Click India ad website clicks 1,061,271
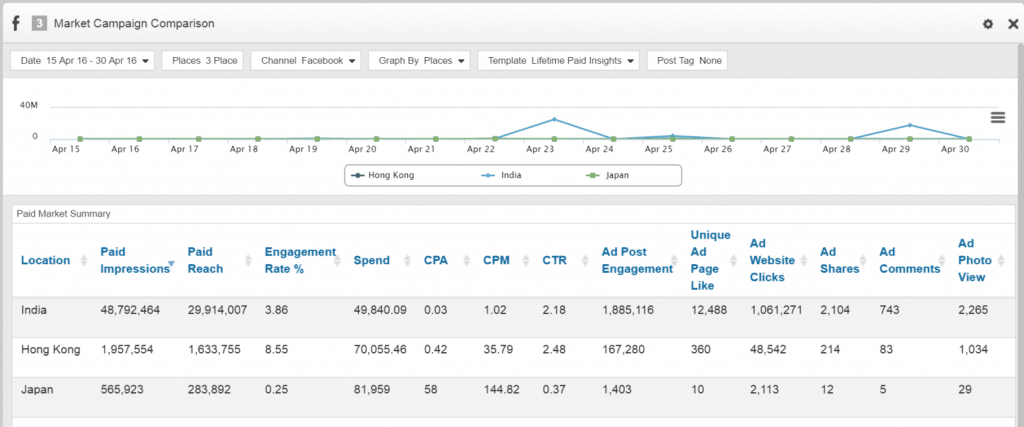Image resolution: width=1024 pixels, height=427 pixels. pyautogui.click(x=776, y=310)
